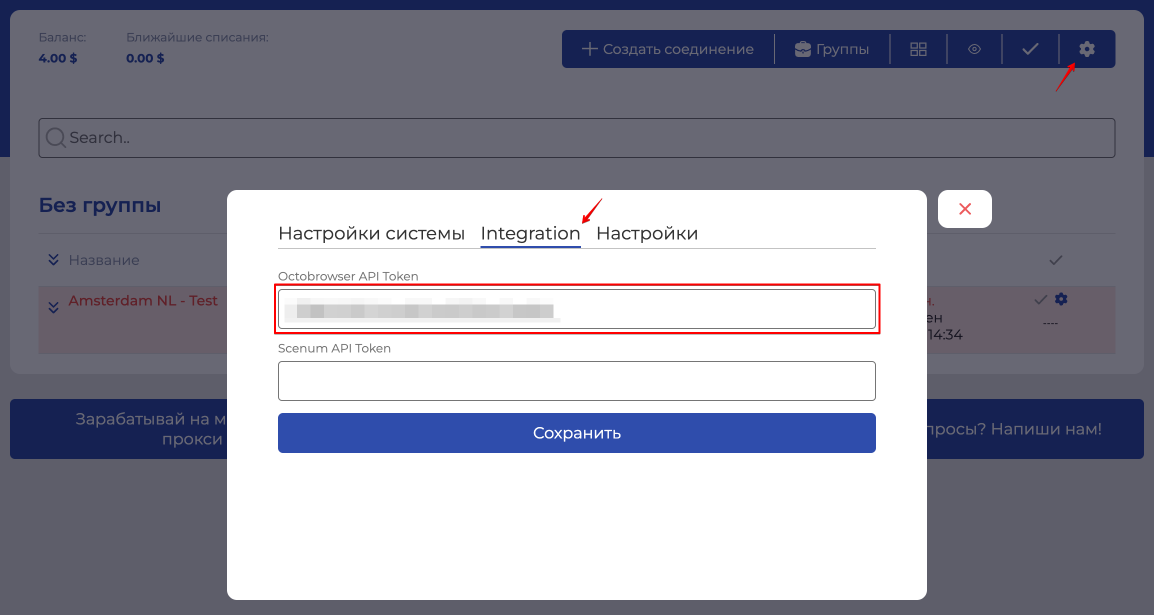Open gear settings for Amsterdam NL row
The width and height of the screenshot is (1154, 615).
pos(1061,299)
